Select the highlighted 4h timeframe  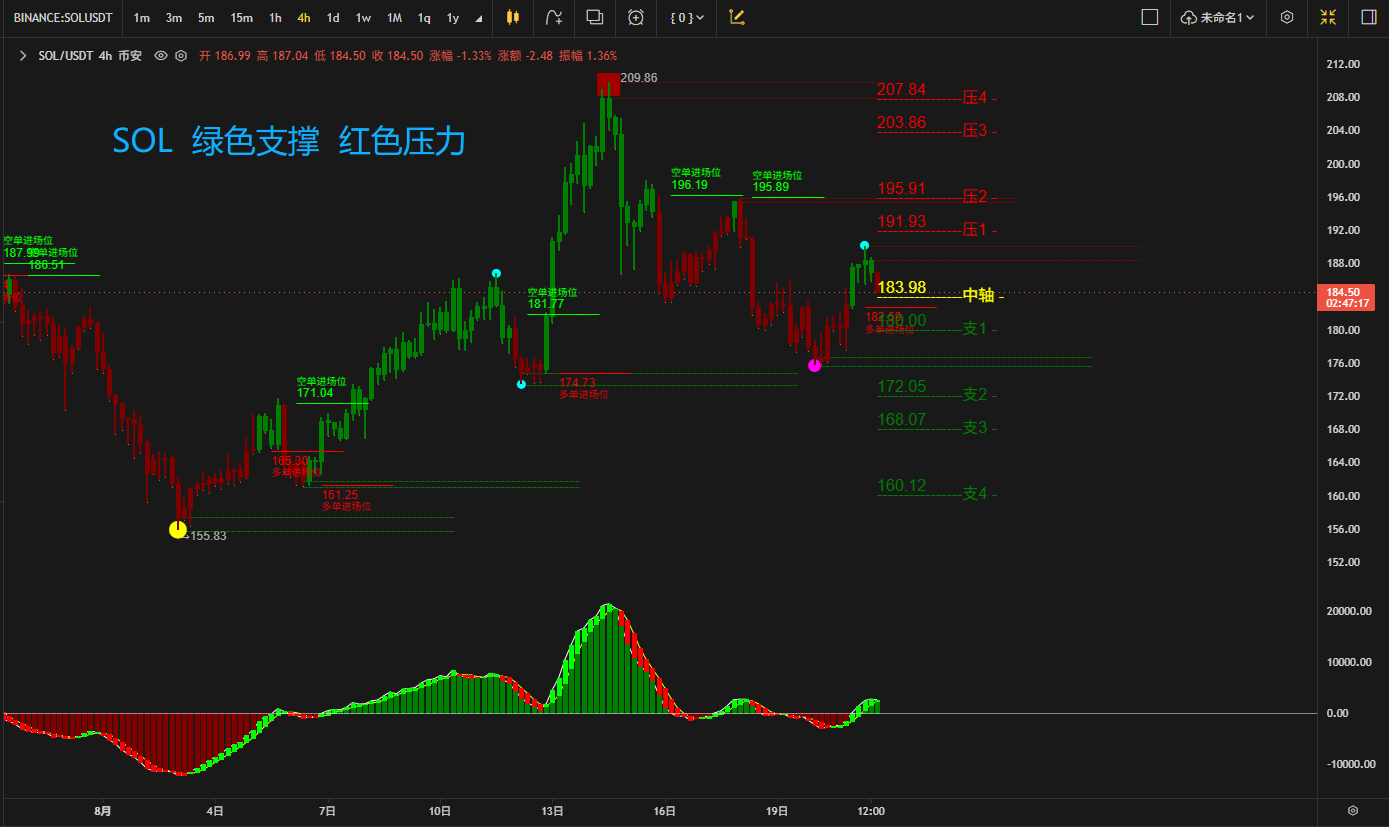[303, 17]
